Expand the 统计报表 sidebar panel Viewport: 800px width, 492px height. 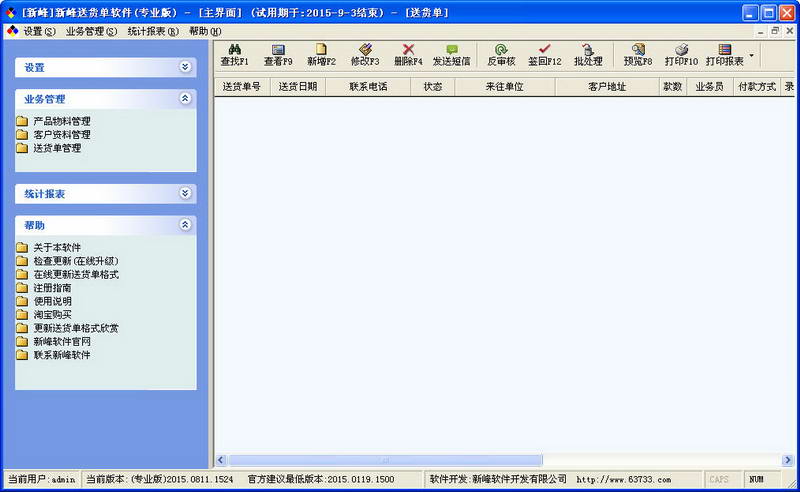tap(185, 193)
